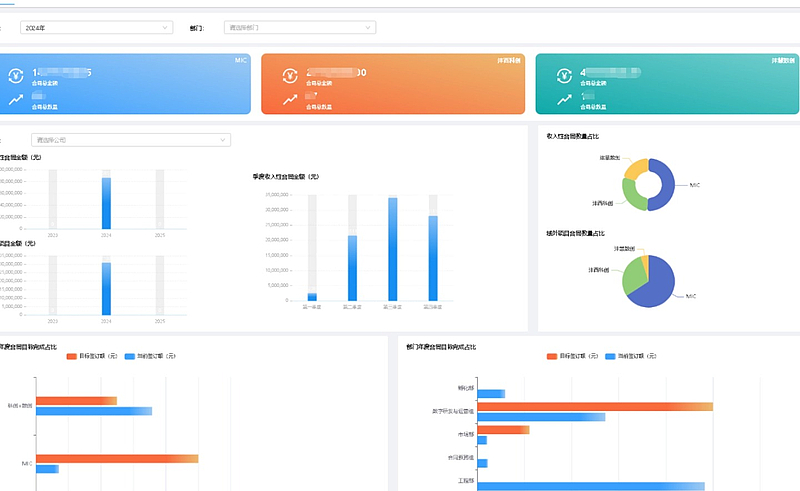
Task: Click the yuan icon on orange card
Action: (x=289, y=75)
